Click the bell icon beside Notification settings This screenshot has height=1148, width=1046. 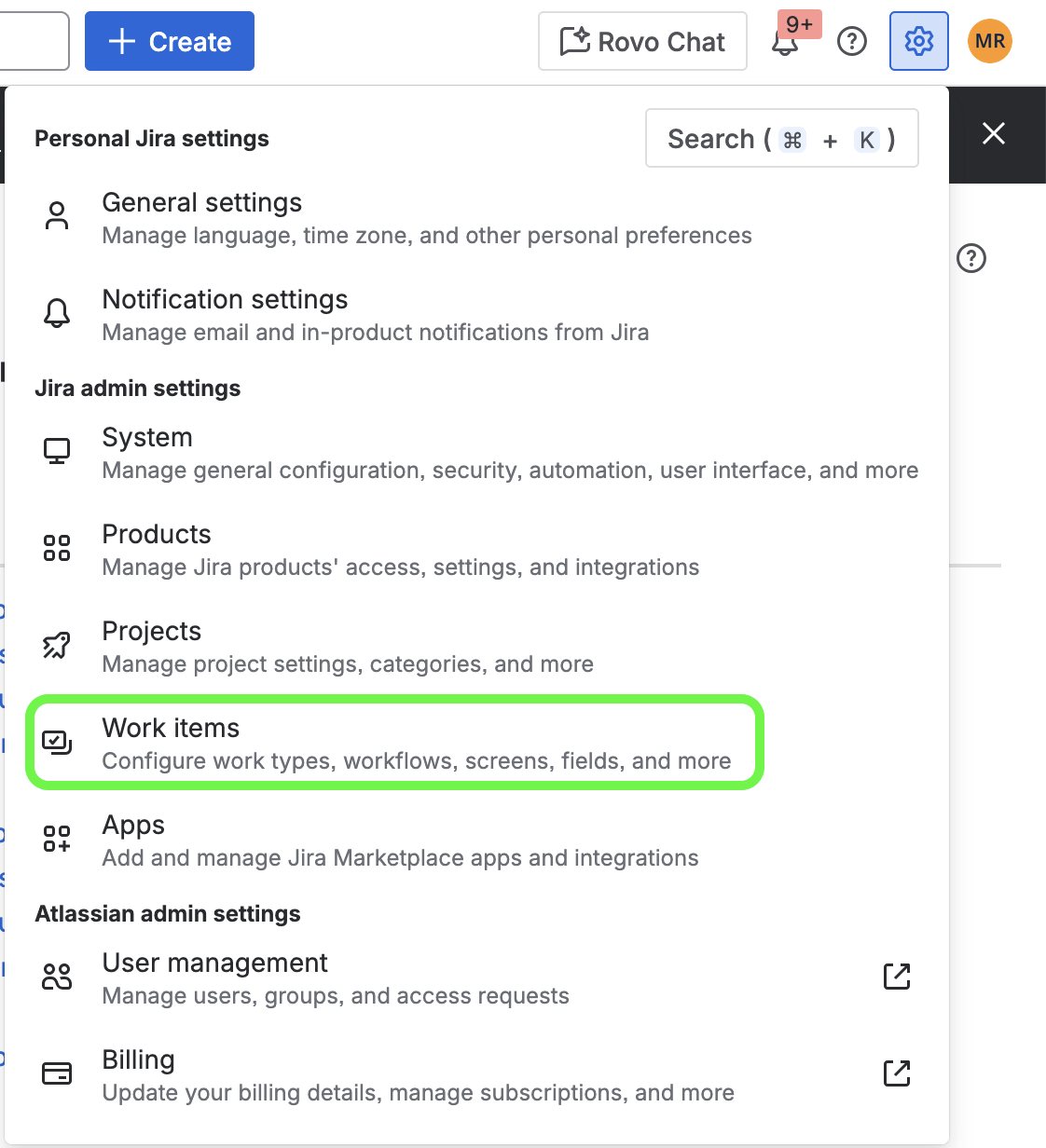57,313
